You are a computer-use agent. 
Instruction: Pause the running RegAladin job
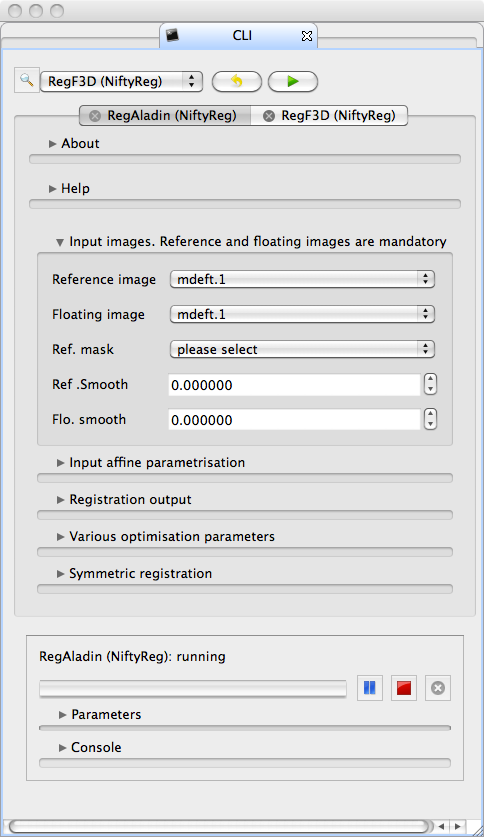(x=370, y=688)
